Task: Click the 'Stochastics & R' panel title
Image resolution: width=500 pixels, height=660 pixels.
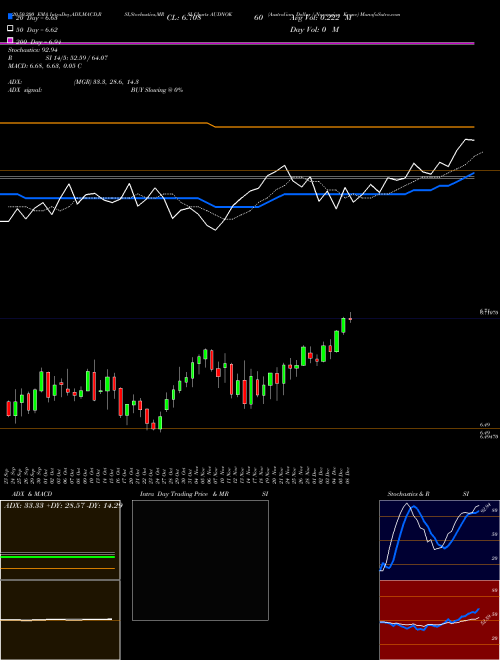Action: click(408, 494)
